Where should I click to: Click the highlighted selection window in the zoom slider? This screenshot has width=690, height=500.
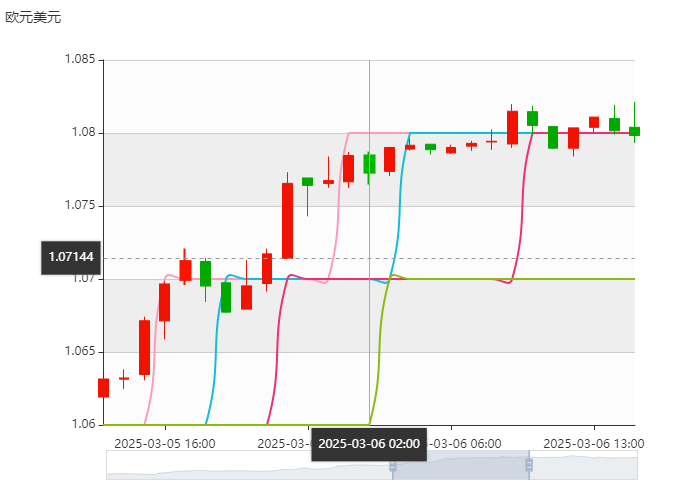click(461, 466)
